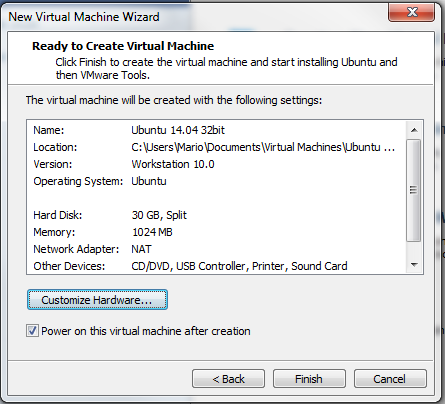
Task: Select the Other Devices row
Action: pos(216,266)
